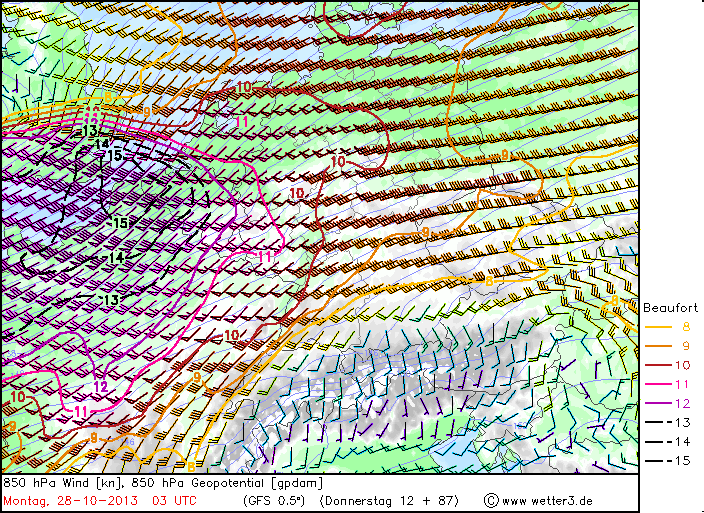Click the '(GFS 0.5°)' model label
The height and width of the screenshot is (513, 704).
(x=274, y=501)
